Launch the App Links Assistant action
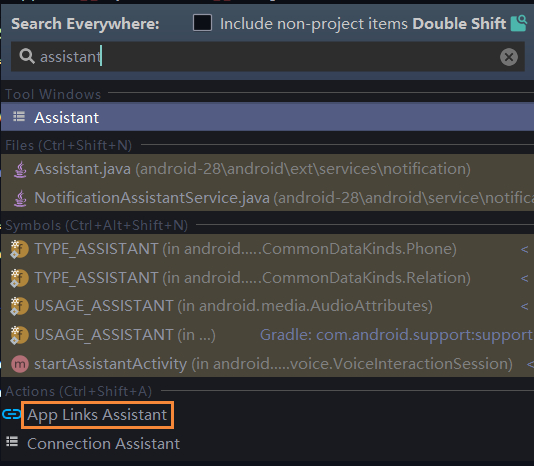Image resolution: width=534 pixels, height=466 pixels. [97, 415]
